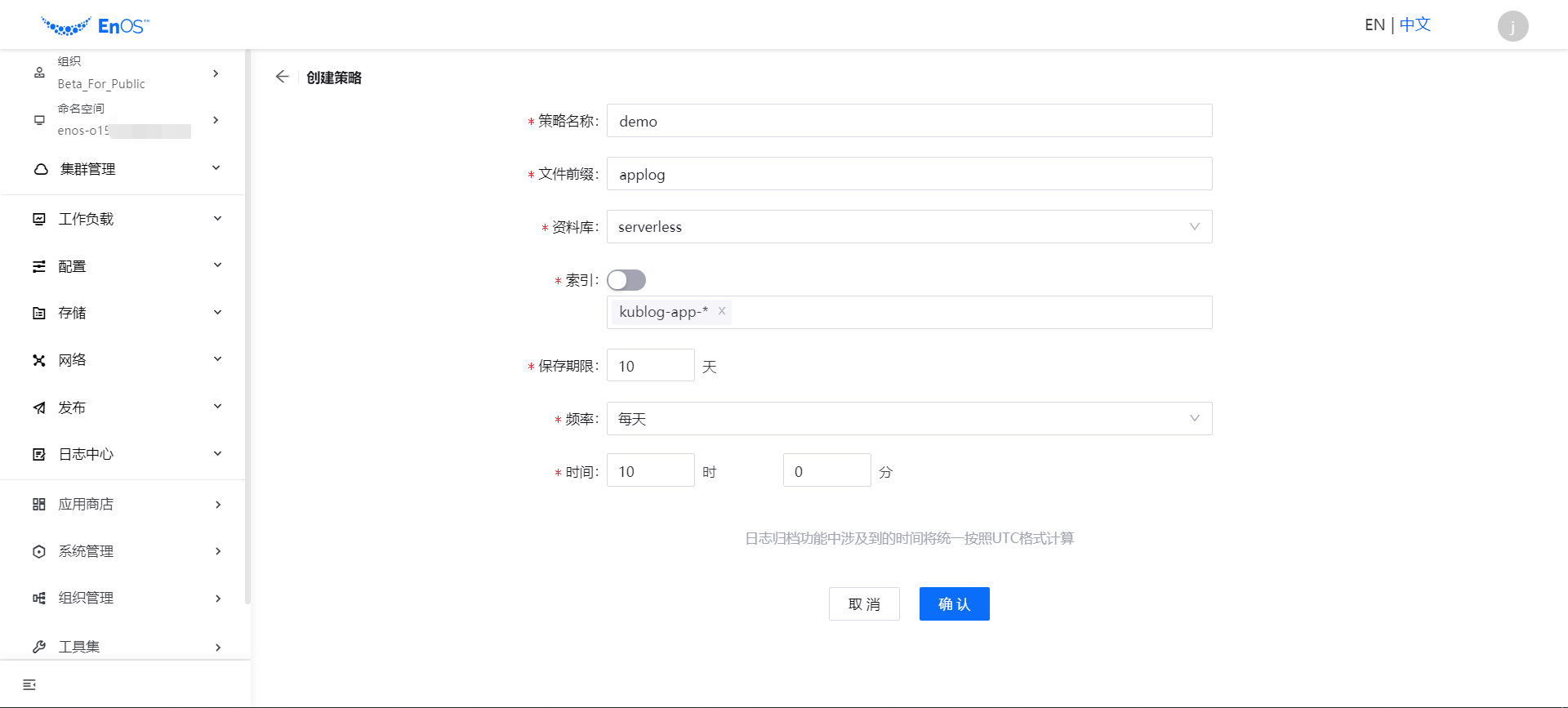This screenshot has height=708, width=1568.
Task: Click the index tags input box
Action: pos(909,313)
